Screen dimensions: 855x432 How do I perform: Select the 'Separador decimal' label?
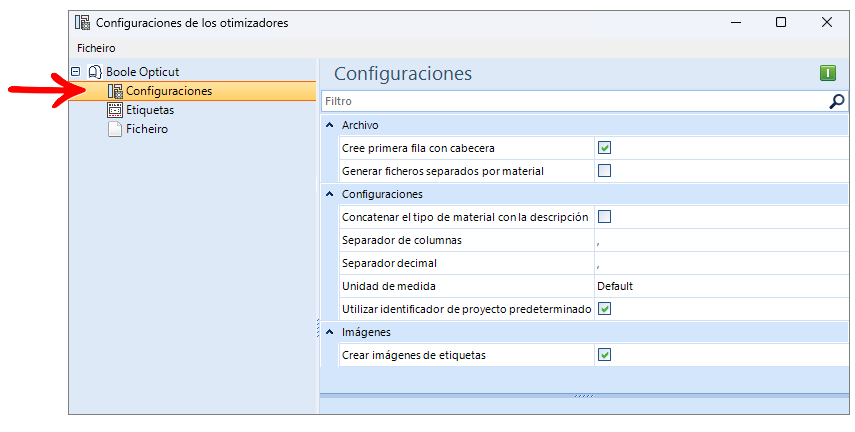(x=389, y=263)
